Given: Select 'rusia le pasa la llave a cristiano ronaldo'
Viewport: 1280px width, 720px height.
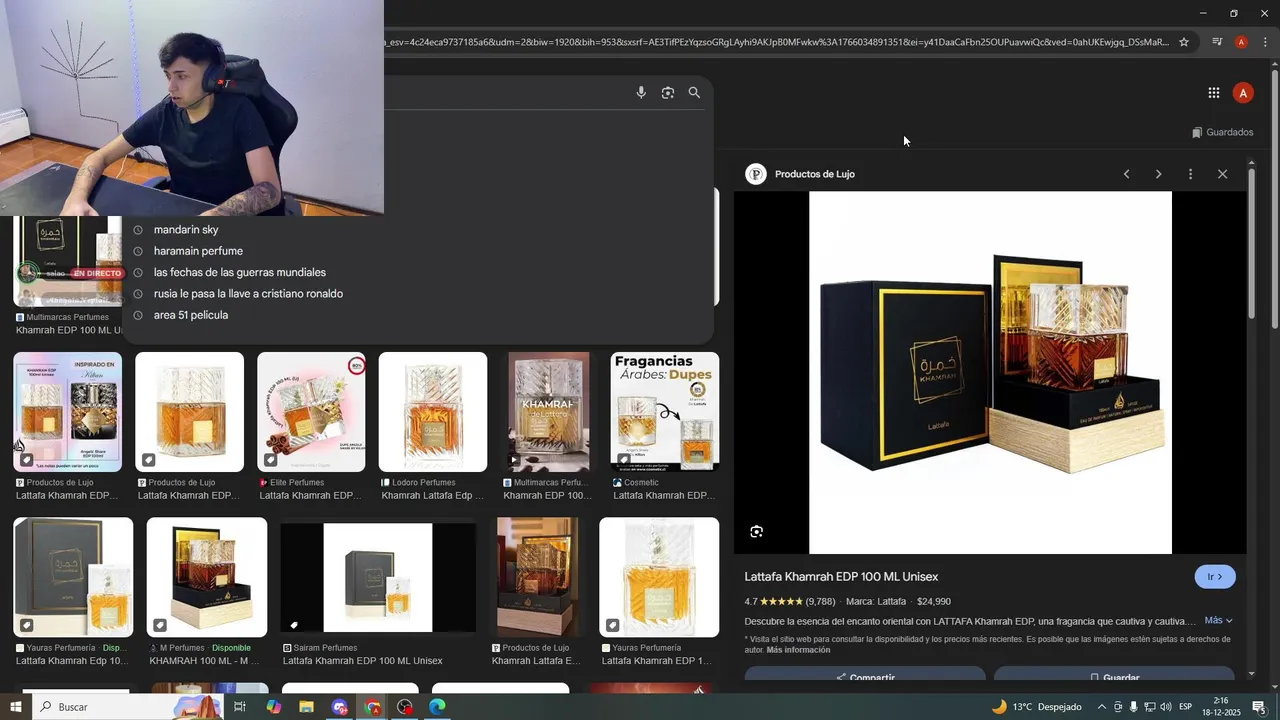Looking at the screenshot, I should 248,294.
